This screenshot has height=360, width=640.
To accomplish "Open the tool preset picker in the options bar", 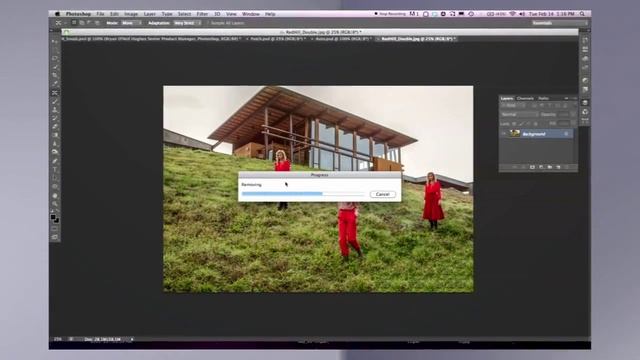I will click(x=60, y=23).
